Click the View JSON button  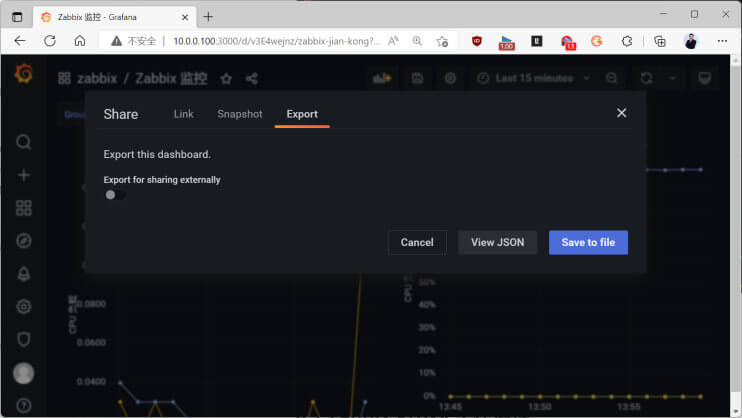[497, 242]
